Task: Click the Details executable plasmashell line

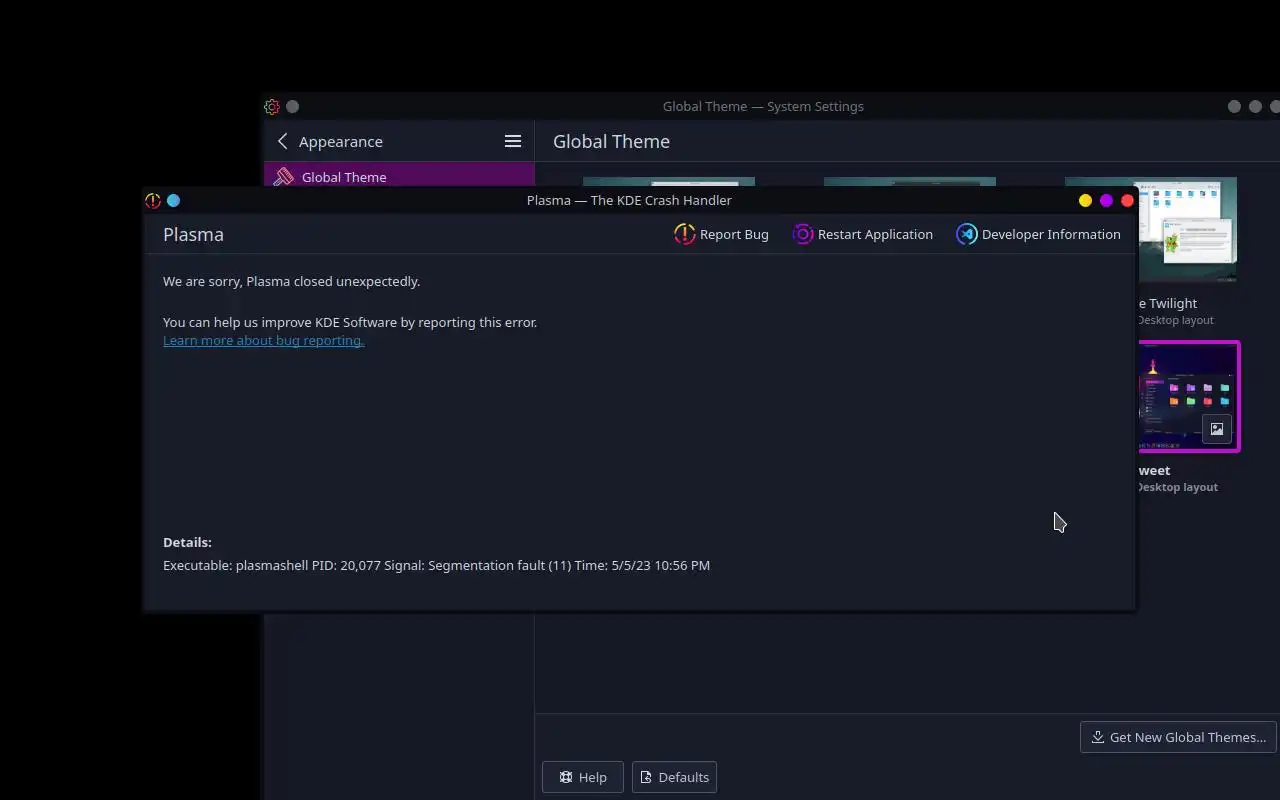Action: tap(436, 565)
